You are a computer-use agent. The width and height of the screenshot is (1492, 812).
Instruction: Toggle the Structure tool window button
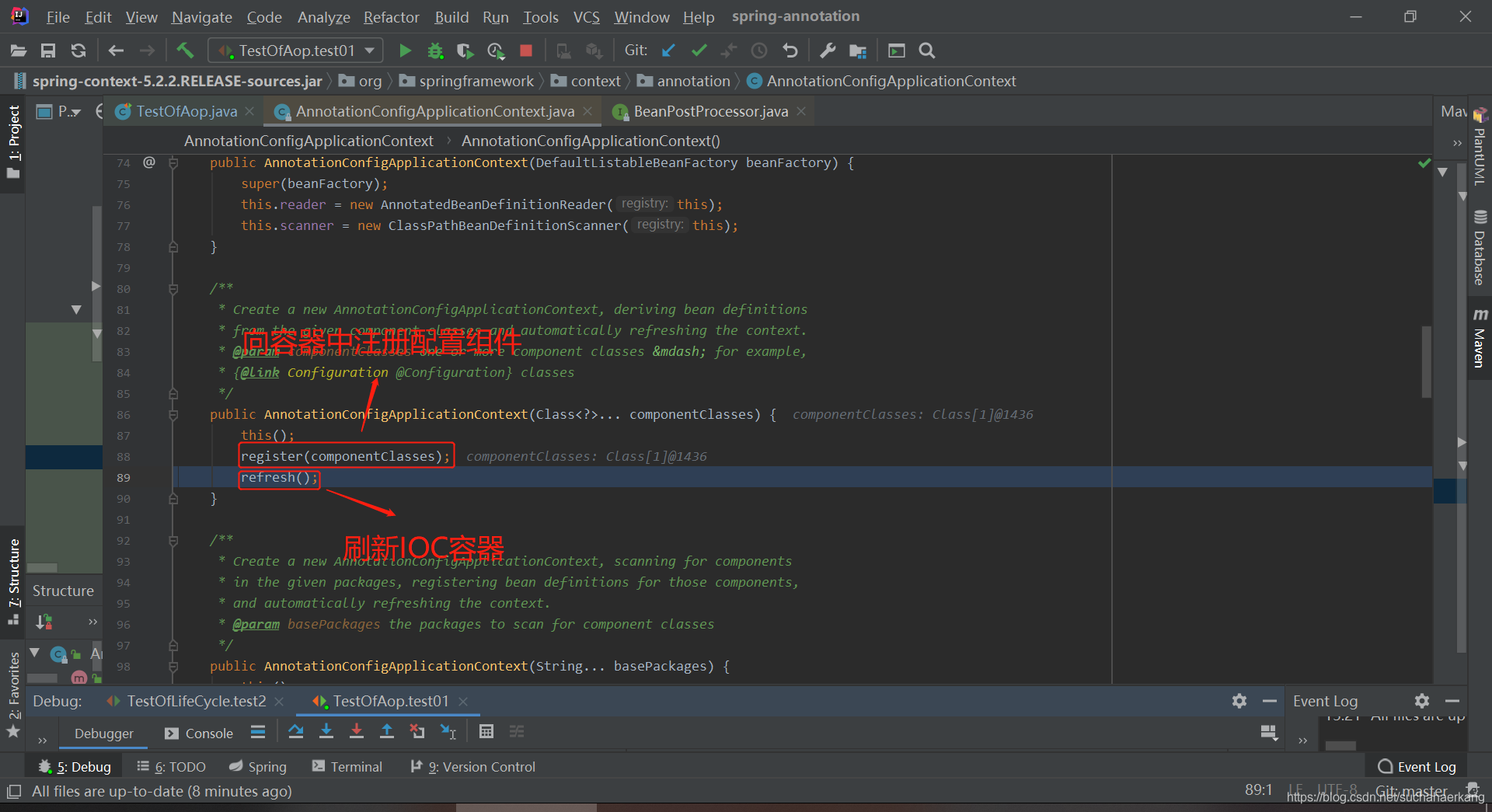(x=13, y=581)
